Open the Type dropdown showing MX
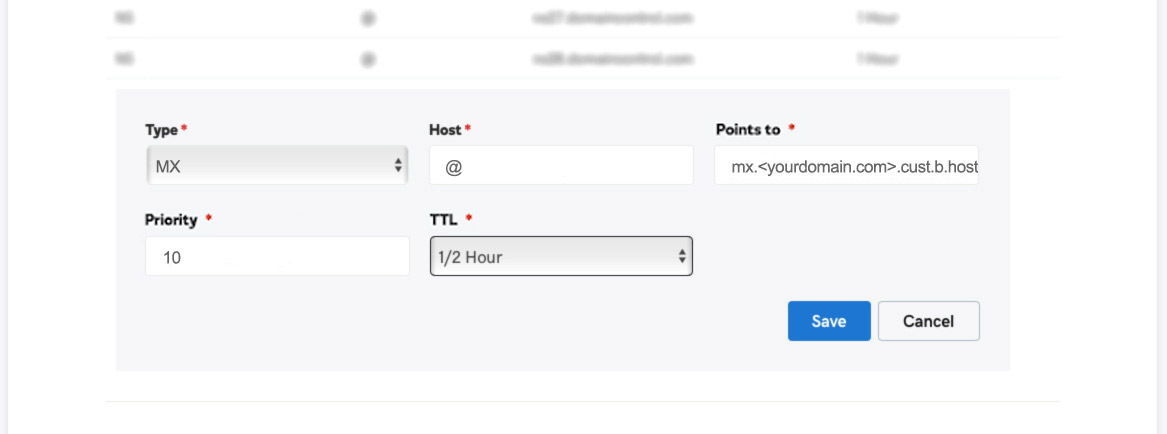Screen dimensions: 1167x434 point(277,165)
